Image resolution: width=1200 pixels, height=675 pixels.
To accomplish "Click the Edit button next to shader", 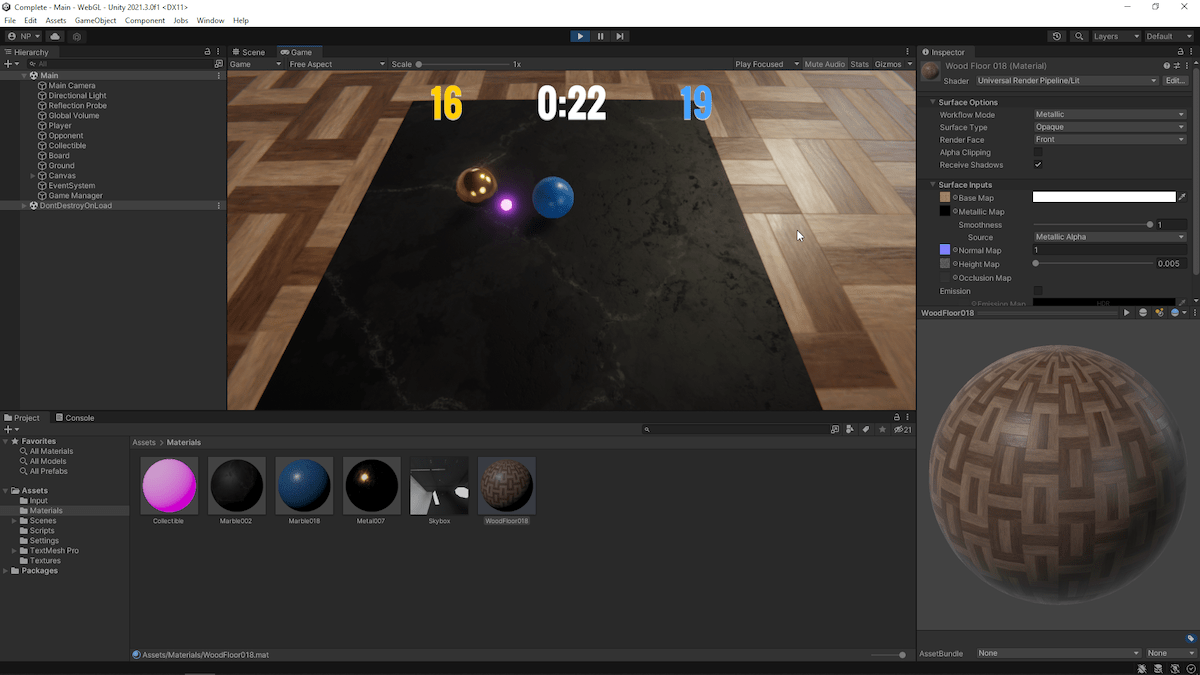I will (1175, 80).
